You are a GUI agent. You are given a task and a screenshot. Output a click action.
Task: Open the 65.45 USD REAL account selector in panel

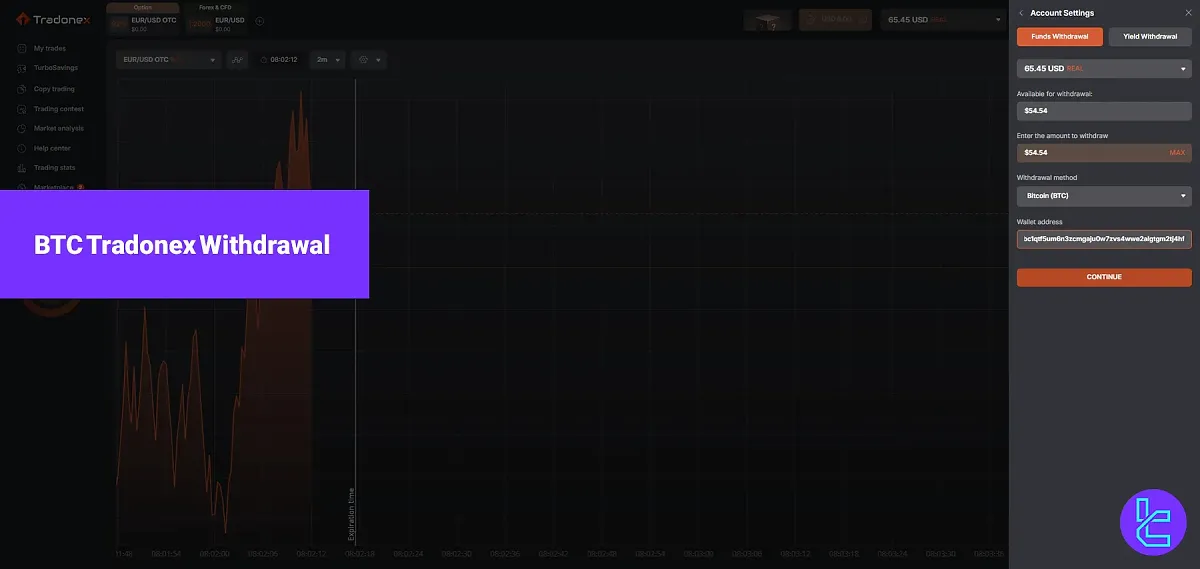pos(1104,68)
